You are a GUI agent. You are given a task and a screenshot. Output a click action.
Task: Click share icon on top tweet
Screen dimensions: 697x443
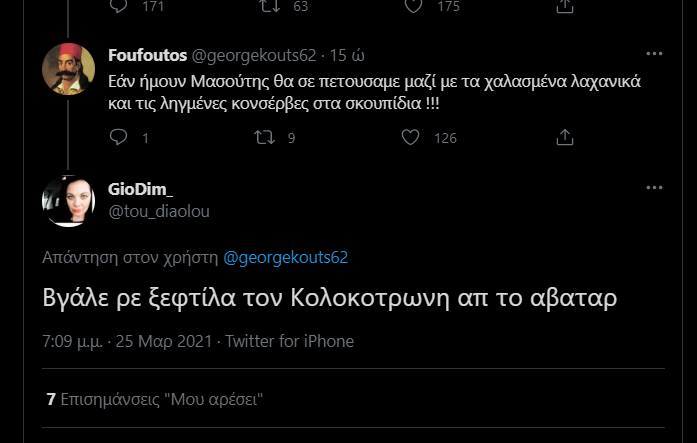[x=563, y=6]
